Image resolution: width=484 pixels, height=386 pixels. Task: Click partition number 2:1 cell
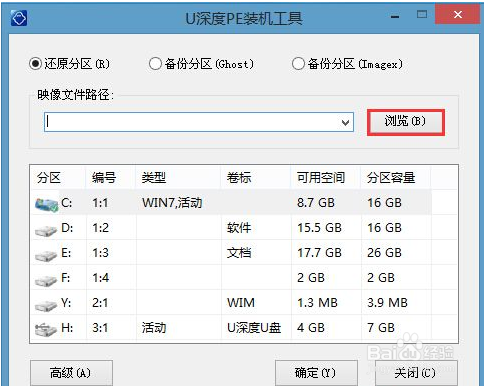pos(100,303)
